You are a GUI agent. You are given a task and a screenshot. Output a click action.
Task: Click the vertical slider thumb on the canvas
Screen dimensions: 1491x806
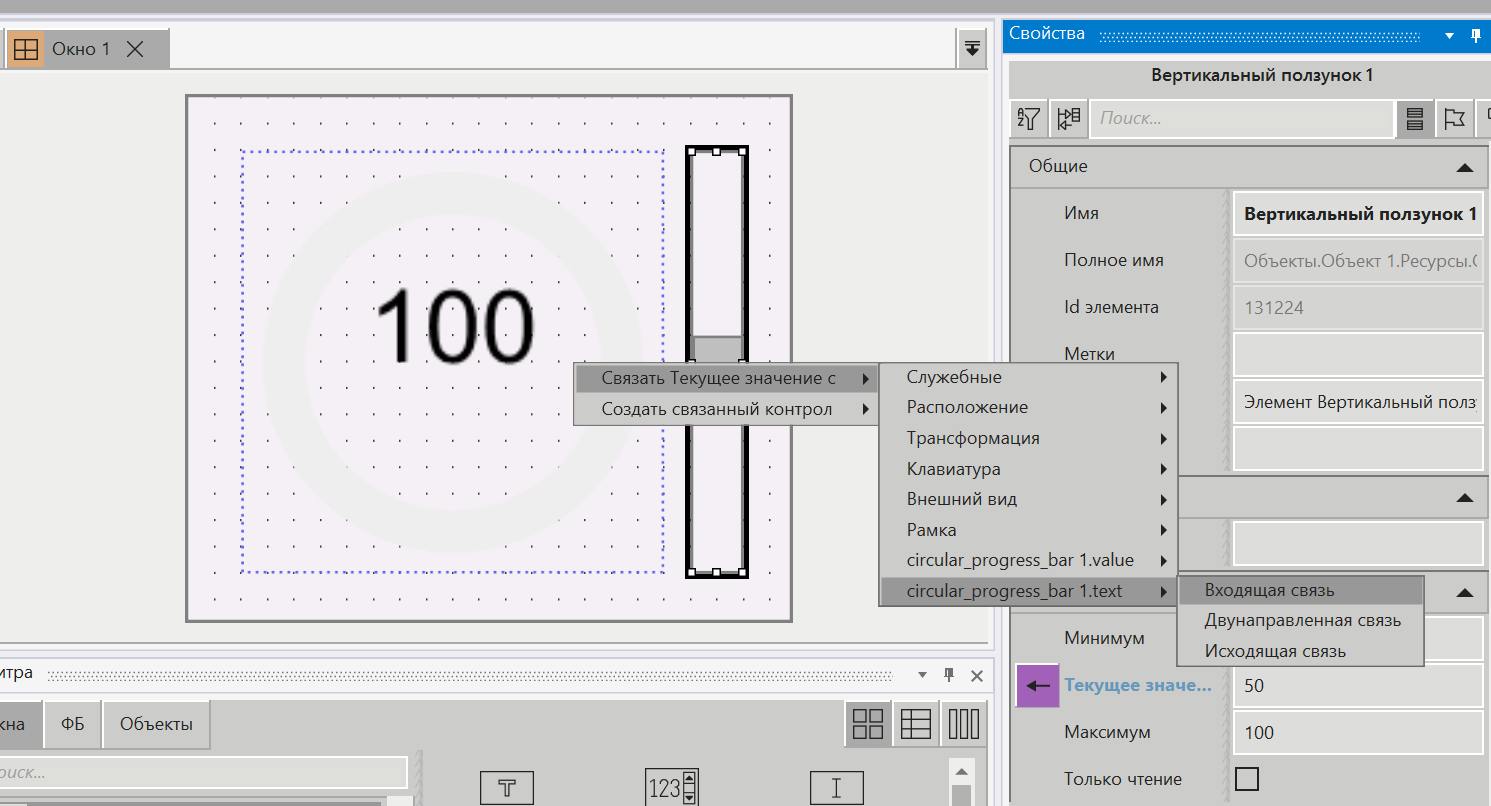click(717, 348)
